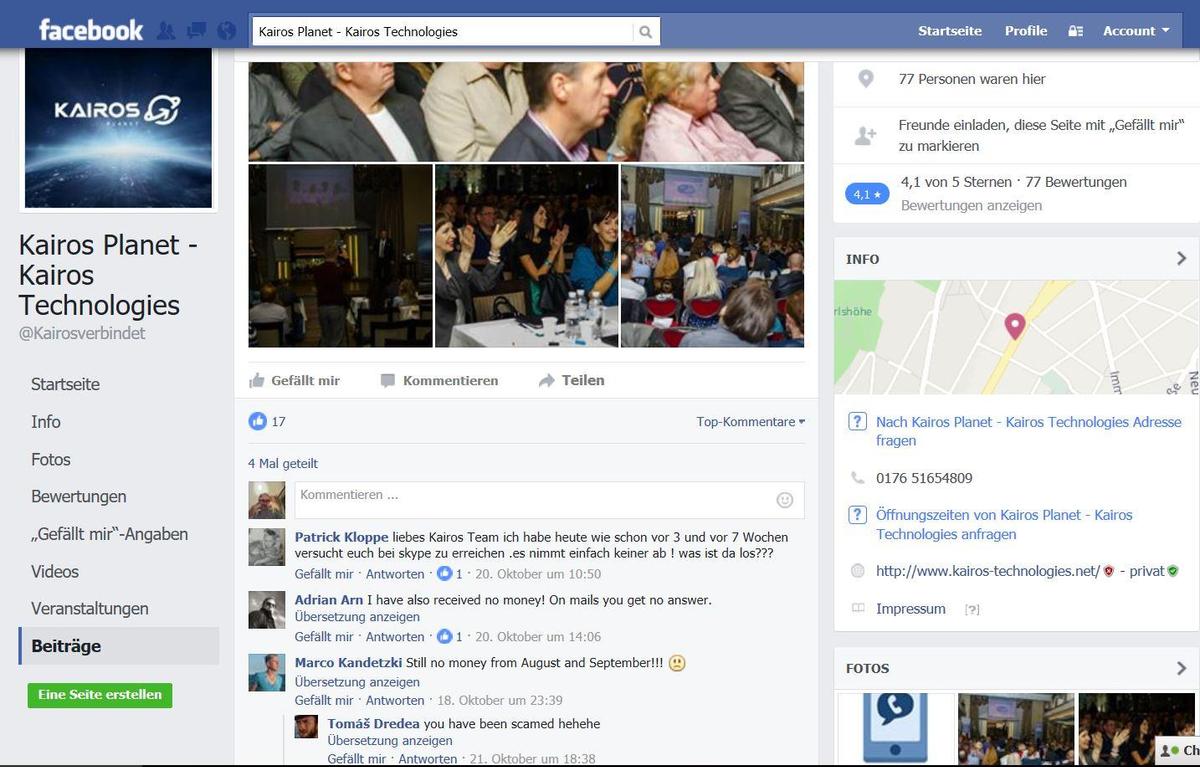Screen dimensions: 1200x767
Task: Open the applauding audience photo thumbnail
Action: coord(526,256)
